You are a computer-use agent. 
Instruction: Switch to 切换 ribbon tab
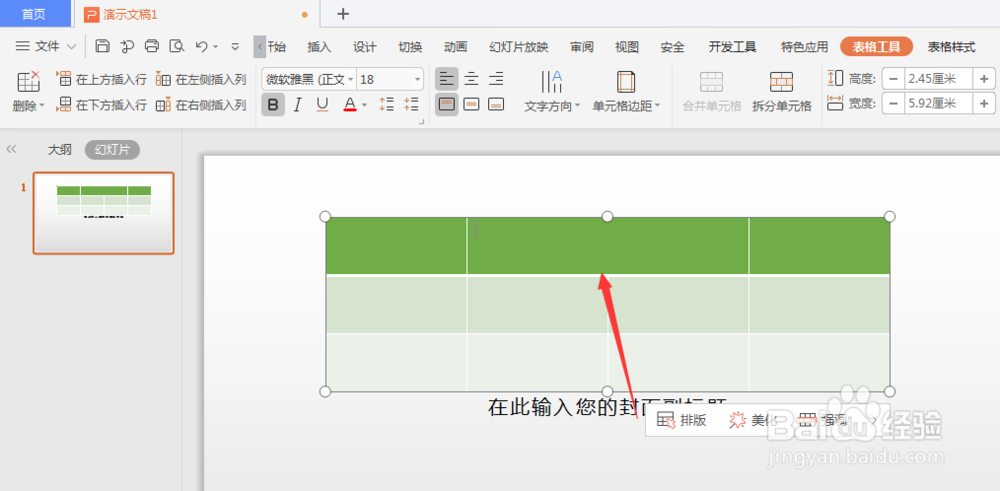[x=410, y=47]
